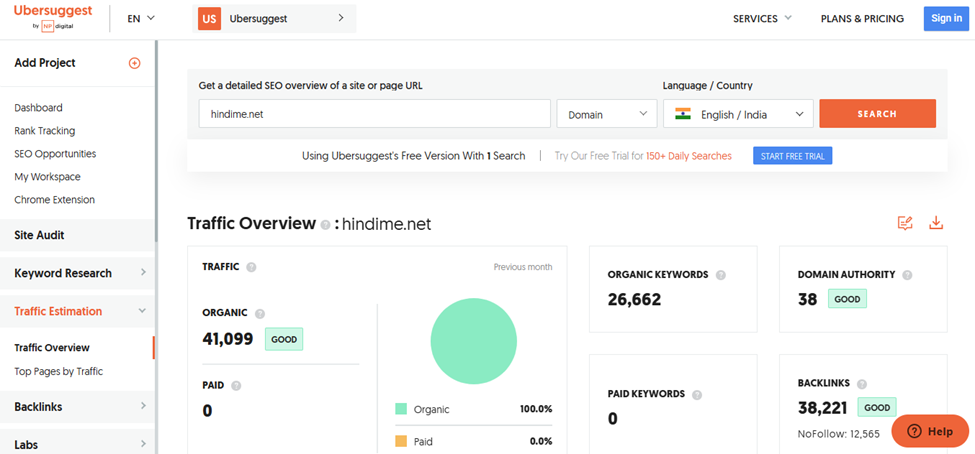Click the 100.0% organic percentage
Image resolution: width=975 pixels, height=454 pixels.
[x=536, y=409]
